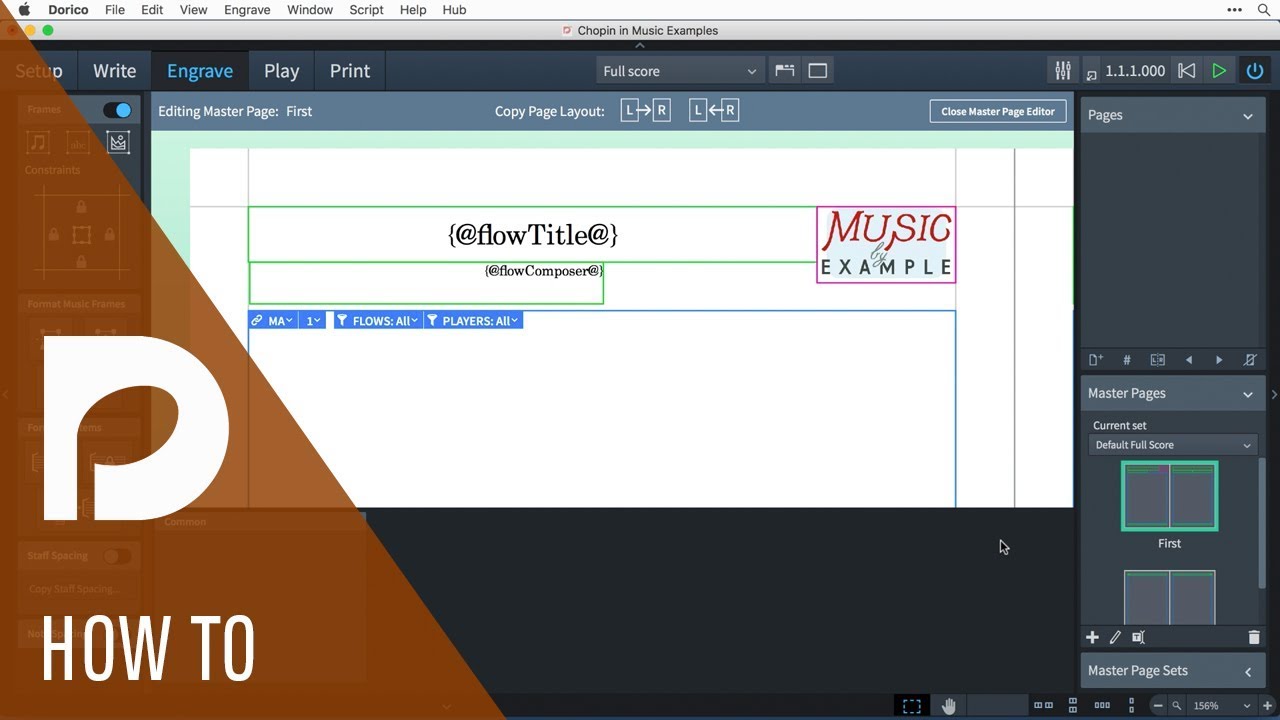Switch to spreads vertically view
1280x720 pixels.
1073,706
